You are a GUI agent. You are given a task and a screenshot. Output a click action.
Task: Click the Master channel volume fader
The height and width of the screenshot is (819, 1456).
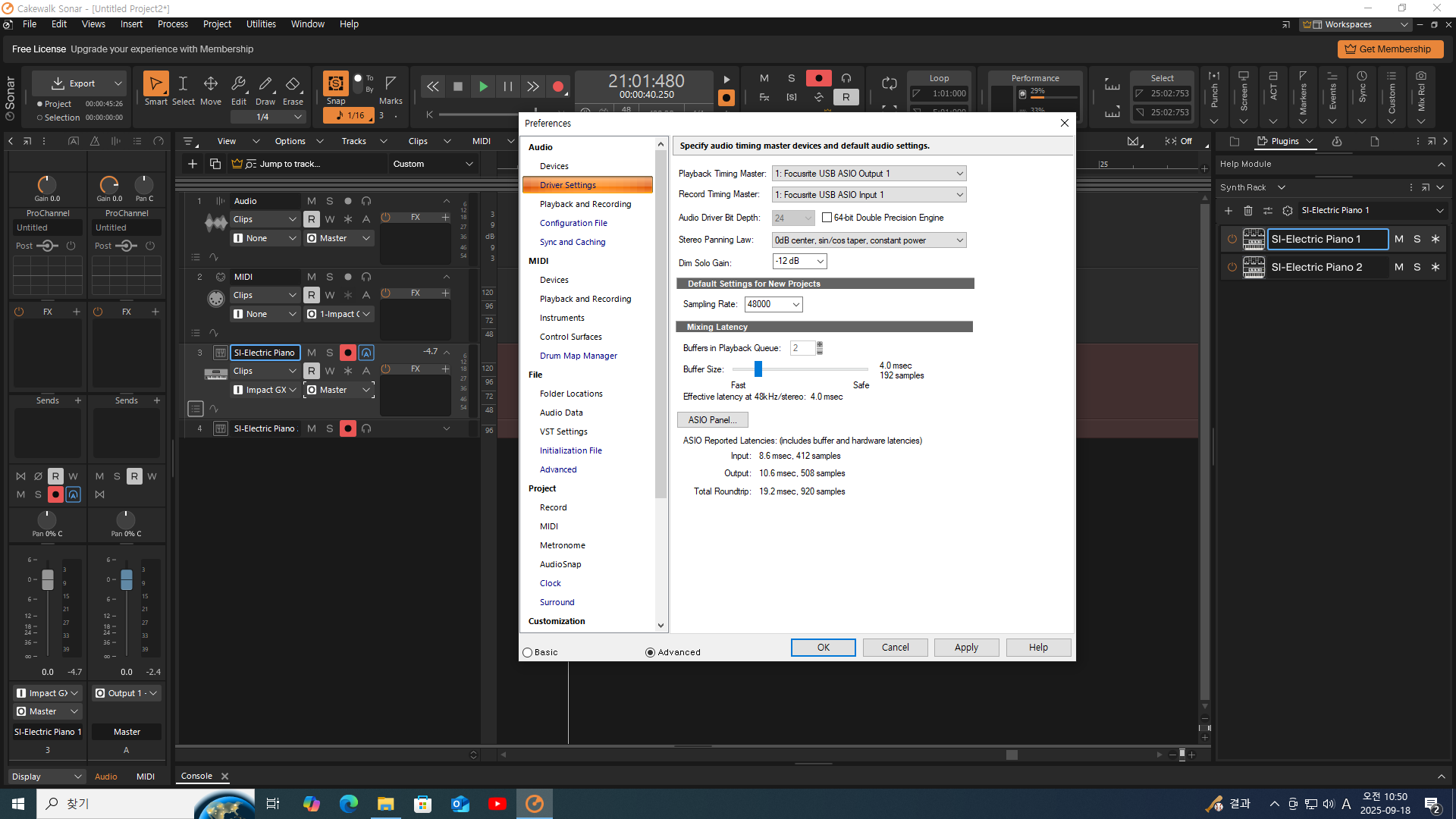pyautogui.click(x=127, y=579)
